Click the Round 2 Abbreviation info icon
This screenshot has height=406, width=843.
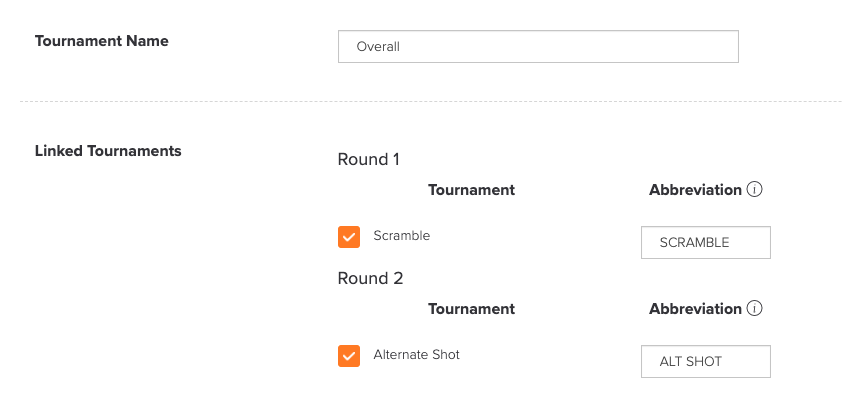(x=754, y=309)
